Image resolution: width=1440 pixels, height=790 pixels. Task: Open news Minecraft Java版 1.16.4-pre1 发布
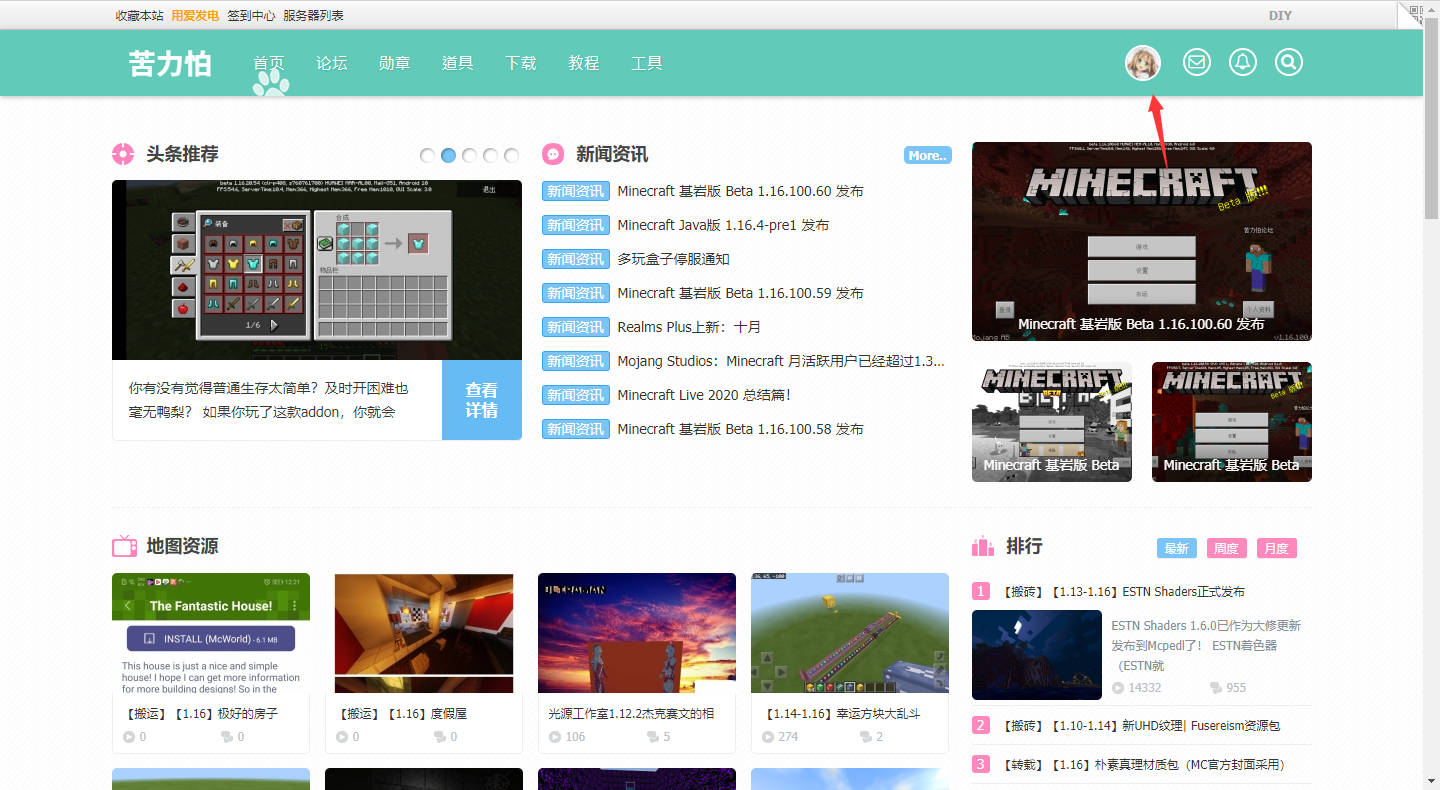click(723, 225)
